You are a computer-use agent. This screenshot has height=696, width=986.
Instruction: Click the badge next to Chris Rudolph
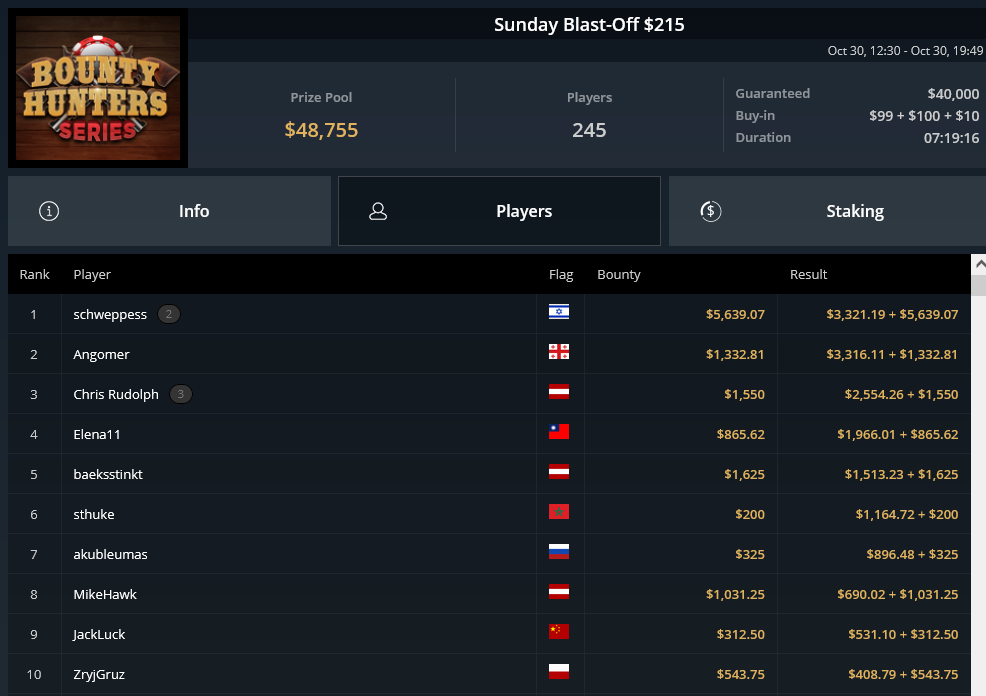tap(180, 394)
